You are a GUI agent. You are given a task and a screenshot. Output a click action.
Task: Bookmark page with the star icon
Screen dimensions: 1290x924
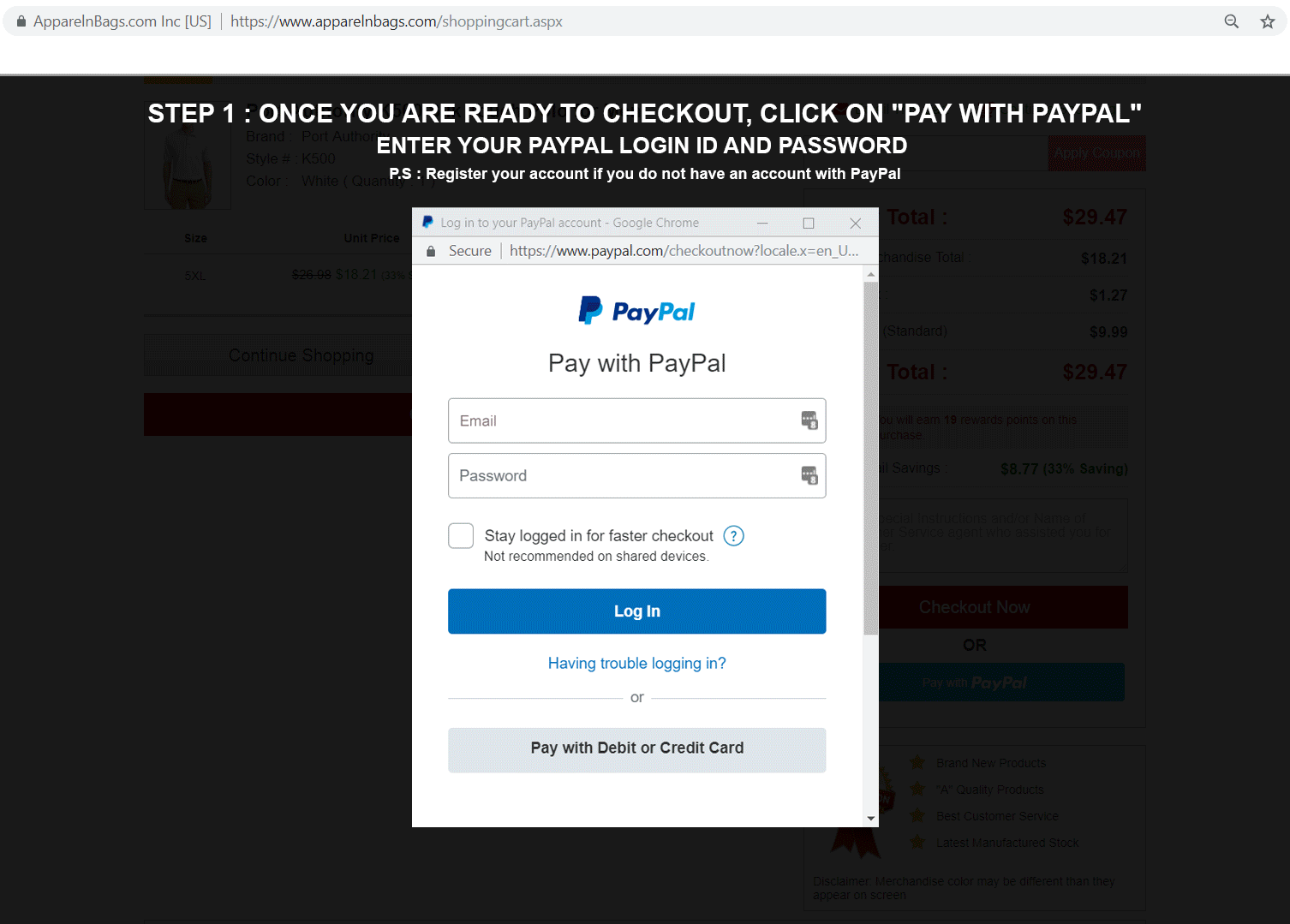(x=1268, y=21)
